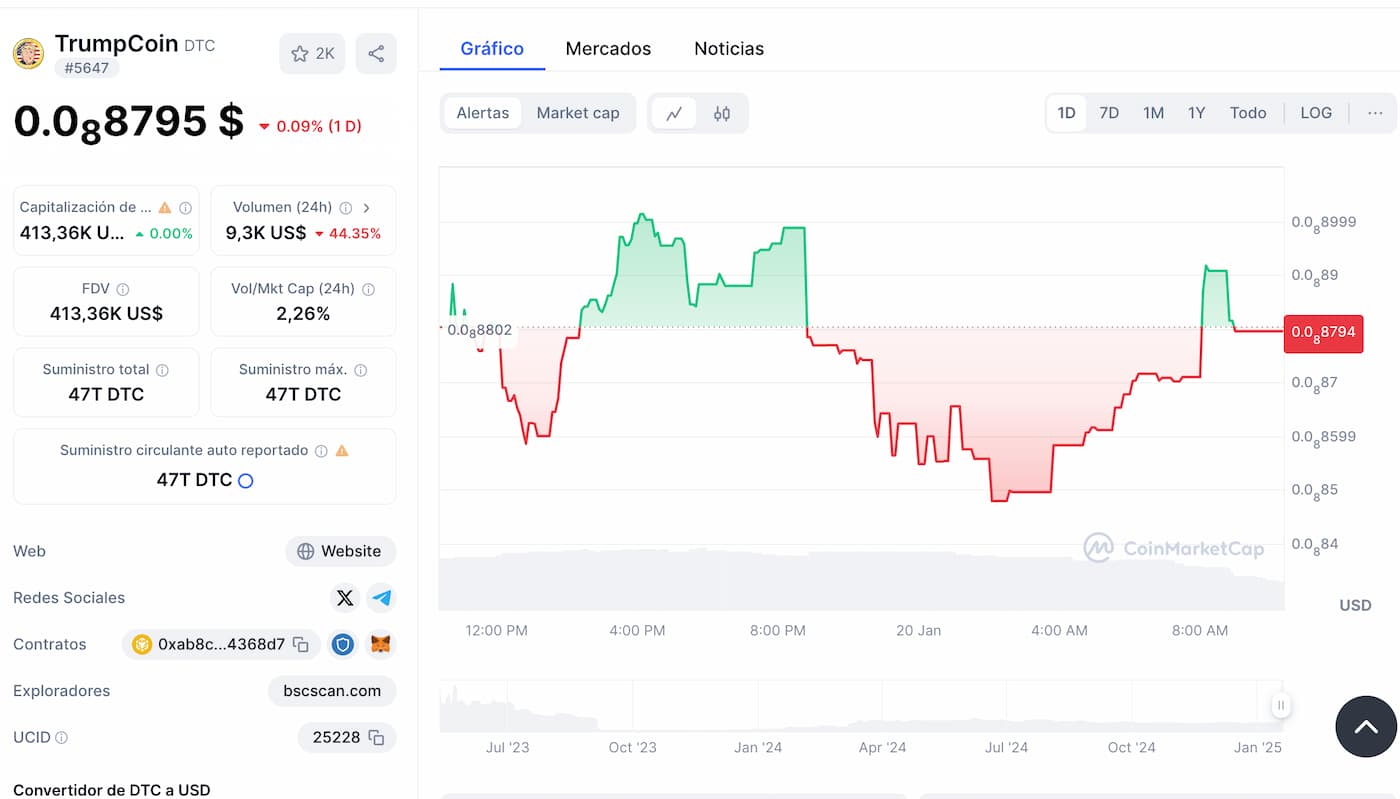
Task: Open the USD currency selector
Action: 1355,604
